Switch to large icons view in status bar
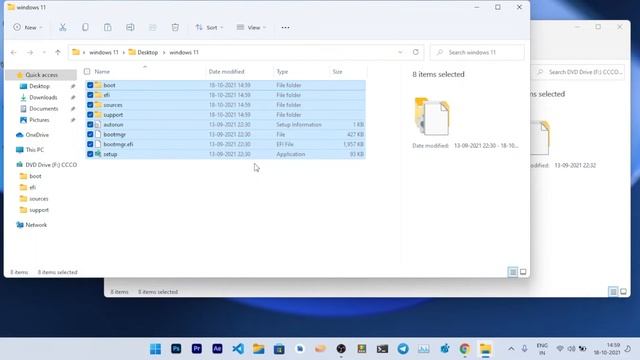 pyautogui.click(x=523, y=272)
